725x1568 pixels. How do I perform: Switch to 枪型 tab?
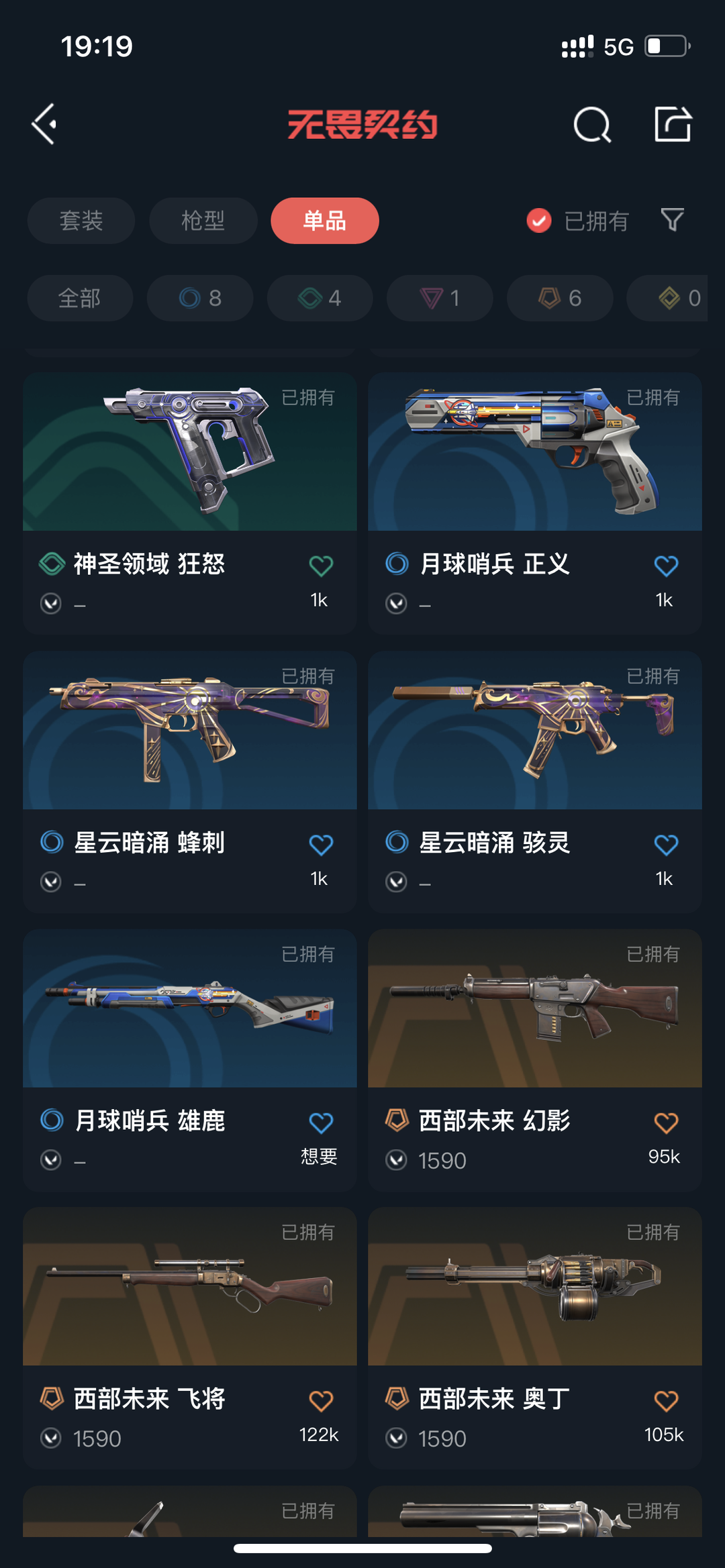click(x=203, y=221)
